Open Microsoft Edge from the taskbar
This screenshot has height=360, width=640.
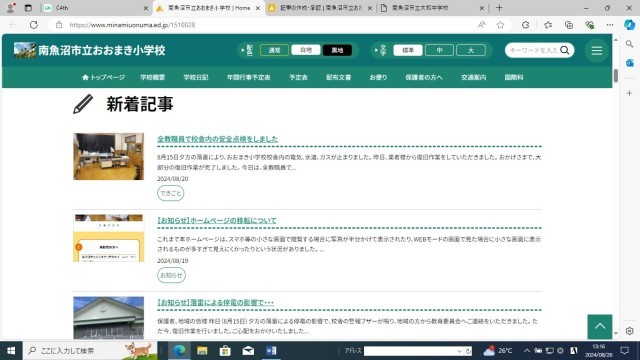[x=179, y=351]
